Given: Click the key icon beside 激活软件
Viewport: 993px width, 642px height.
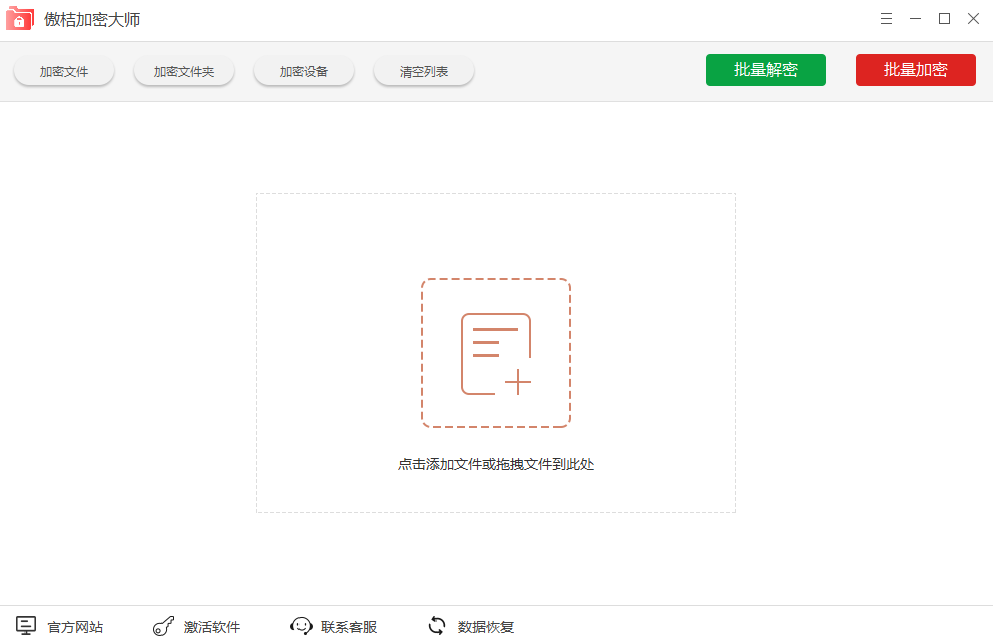Looking at the screenshot, I should tap(162, 626).
